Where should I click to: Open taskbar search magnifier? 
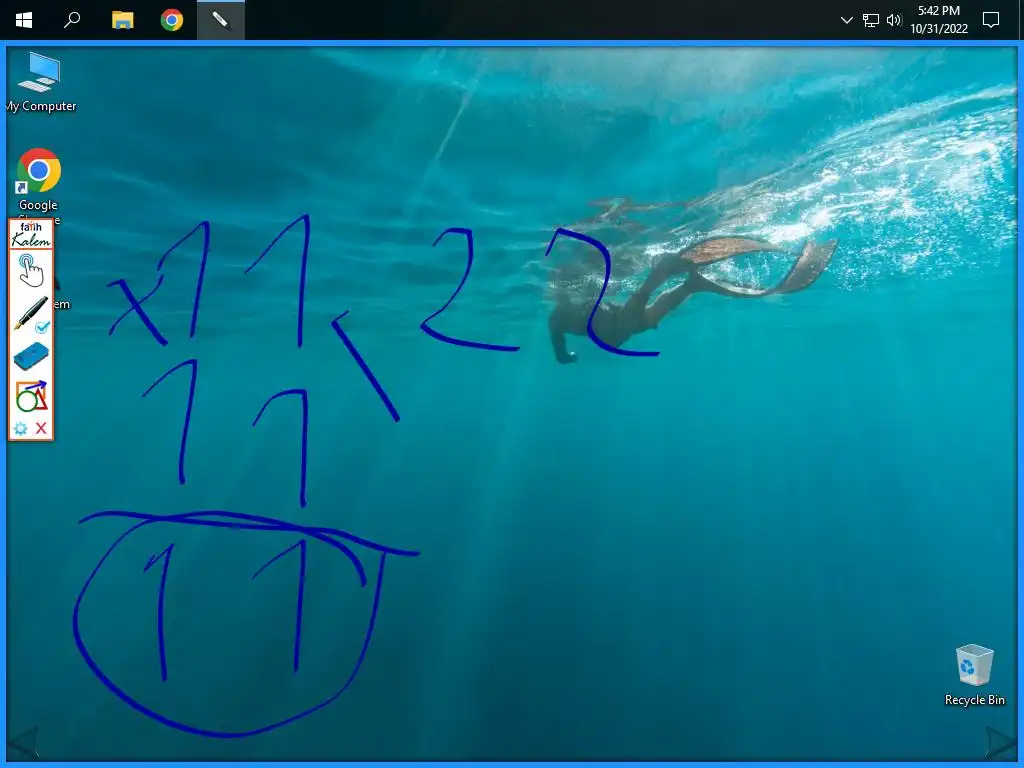72,20
